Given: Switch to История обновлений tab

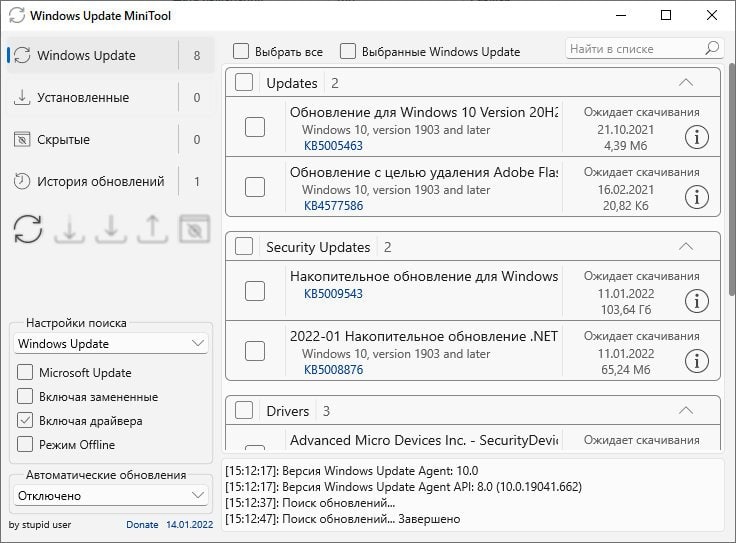Looking at the screenshot, I should click(x=100, y=182).
